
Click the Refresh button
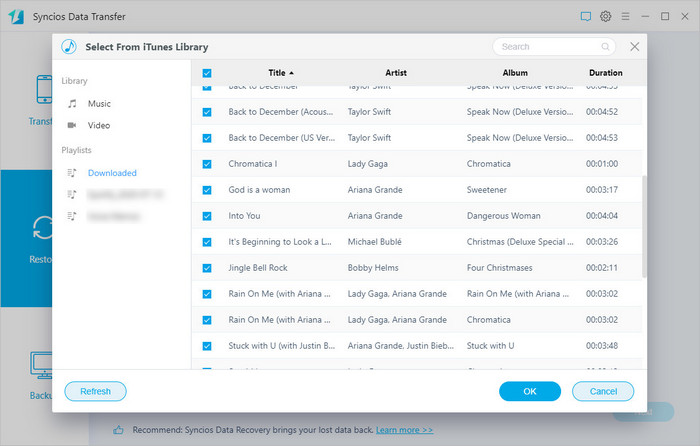click(96, 391)
